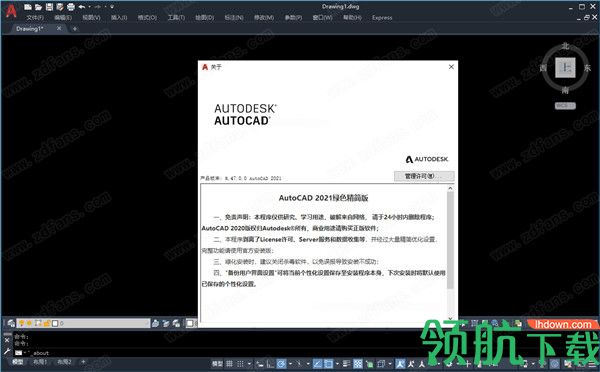Click status bar 模型 model space button
The height and width of the screenshot is (372, 600).
coord(217,364)
